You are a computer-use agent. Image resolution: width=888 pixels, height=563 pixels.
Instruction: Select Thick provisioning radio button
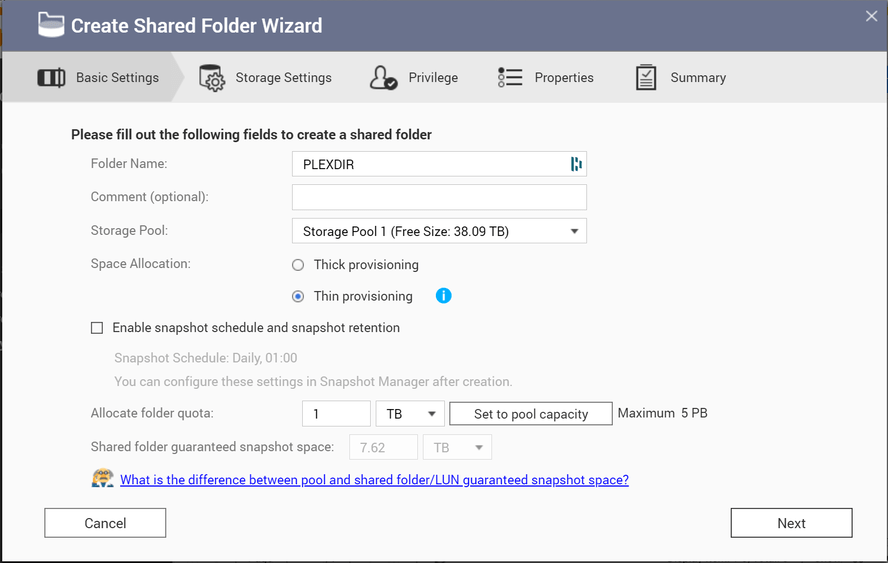(298, 265)
